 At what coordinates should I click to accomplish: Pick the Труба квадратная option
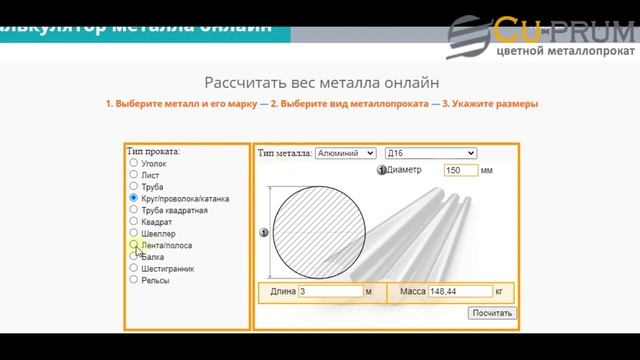(x=133, y=209)
